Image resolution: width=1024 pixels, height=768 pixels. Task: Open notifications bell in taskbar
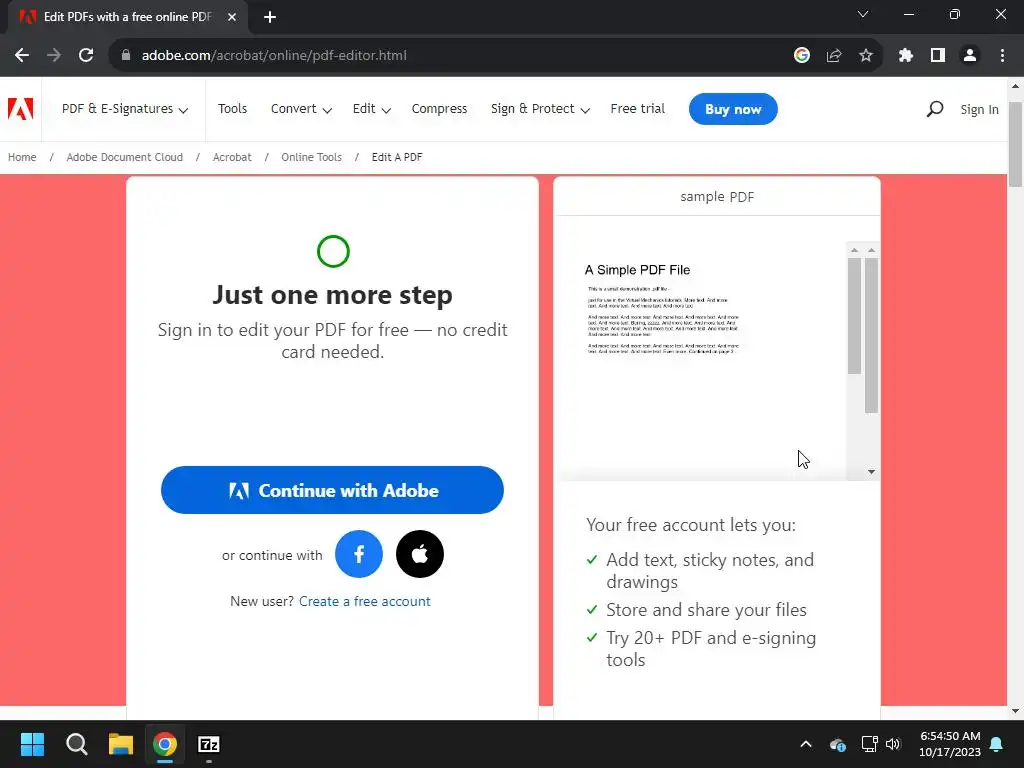click(997, 744)
